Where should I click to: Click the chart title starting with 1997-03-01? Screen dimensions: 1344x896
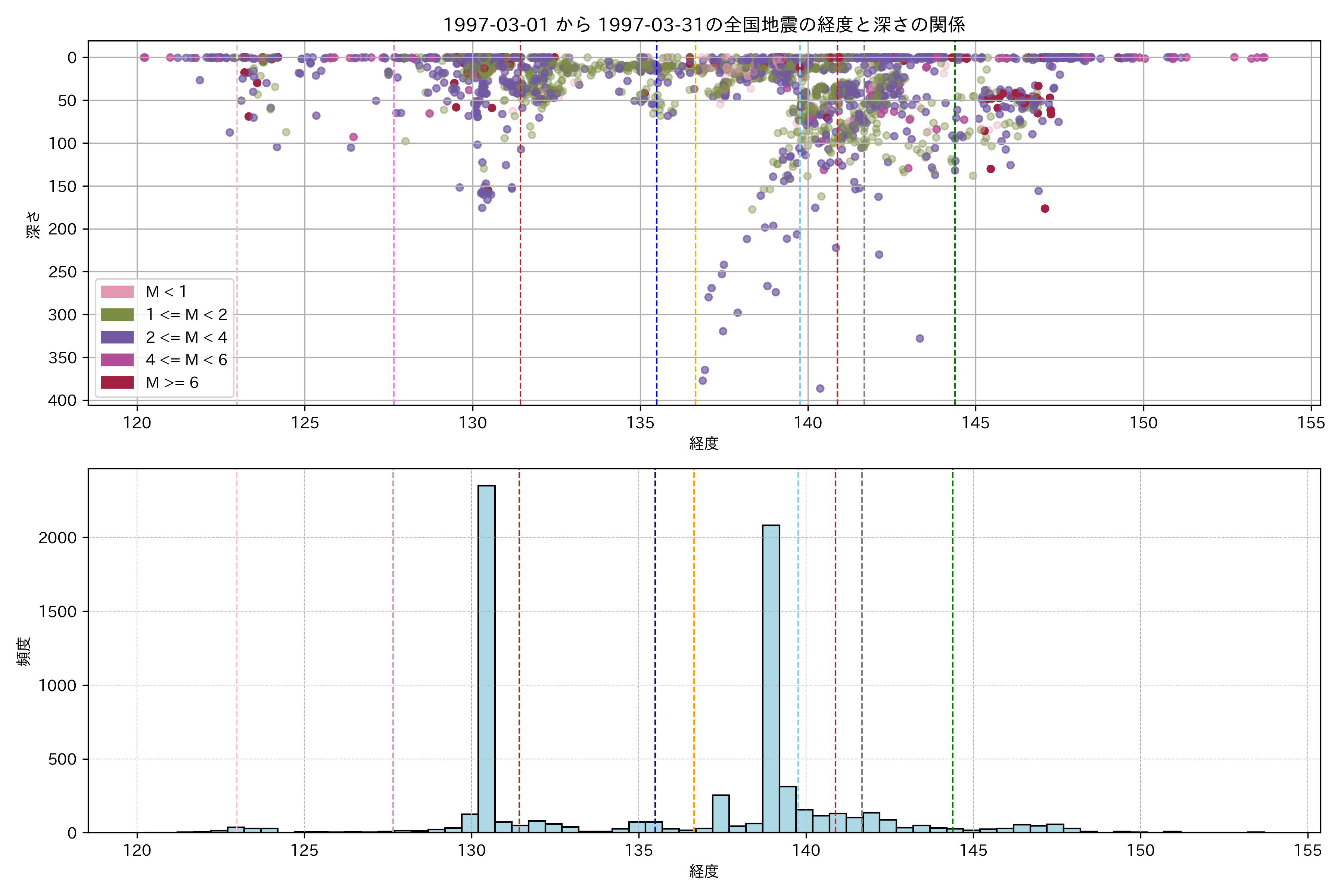tap(703, 25)
